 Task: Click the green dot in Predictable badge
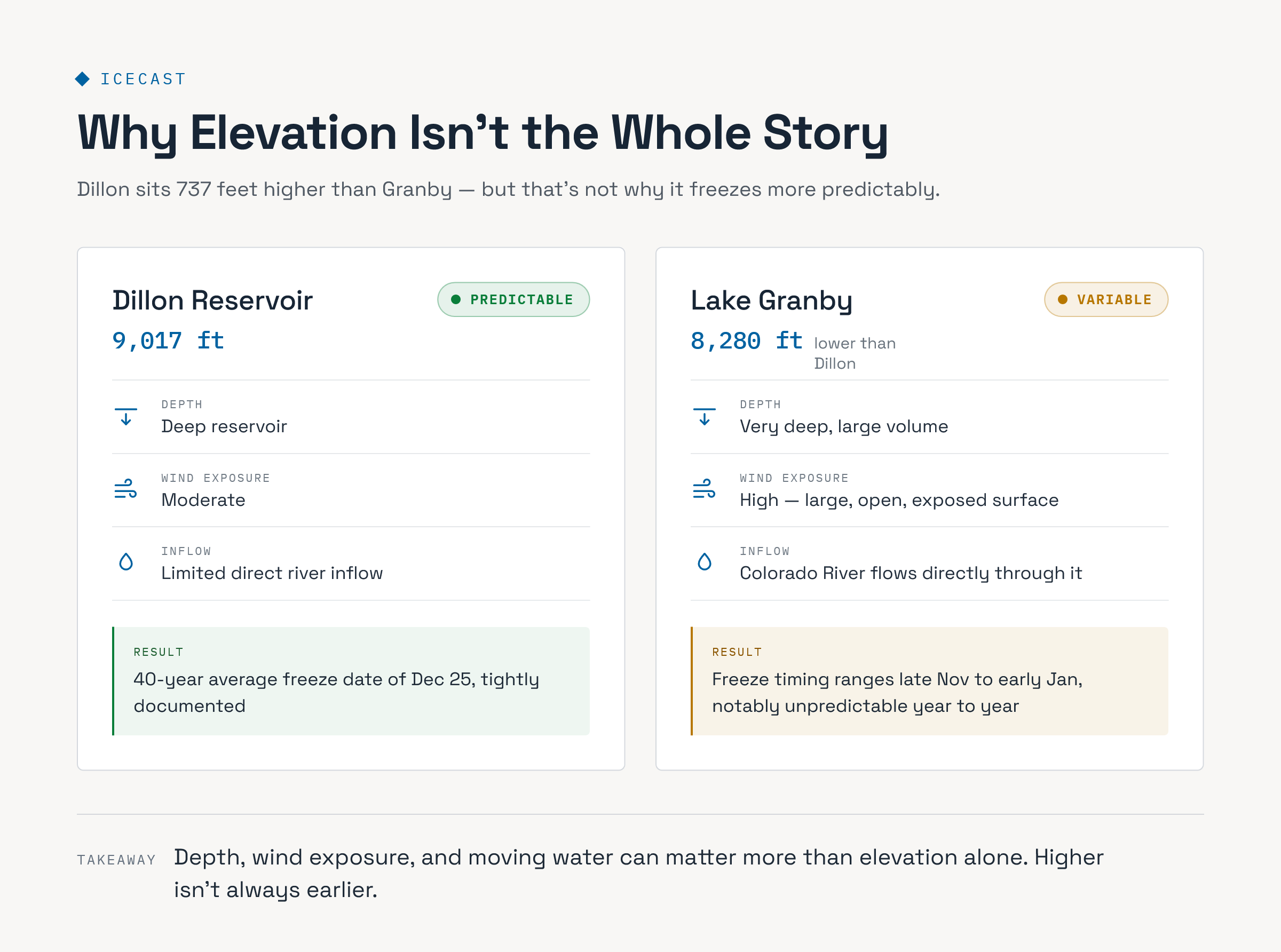pyautogui.click(x=456, y=299)
